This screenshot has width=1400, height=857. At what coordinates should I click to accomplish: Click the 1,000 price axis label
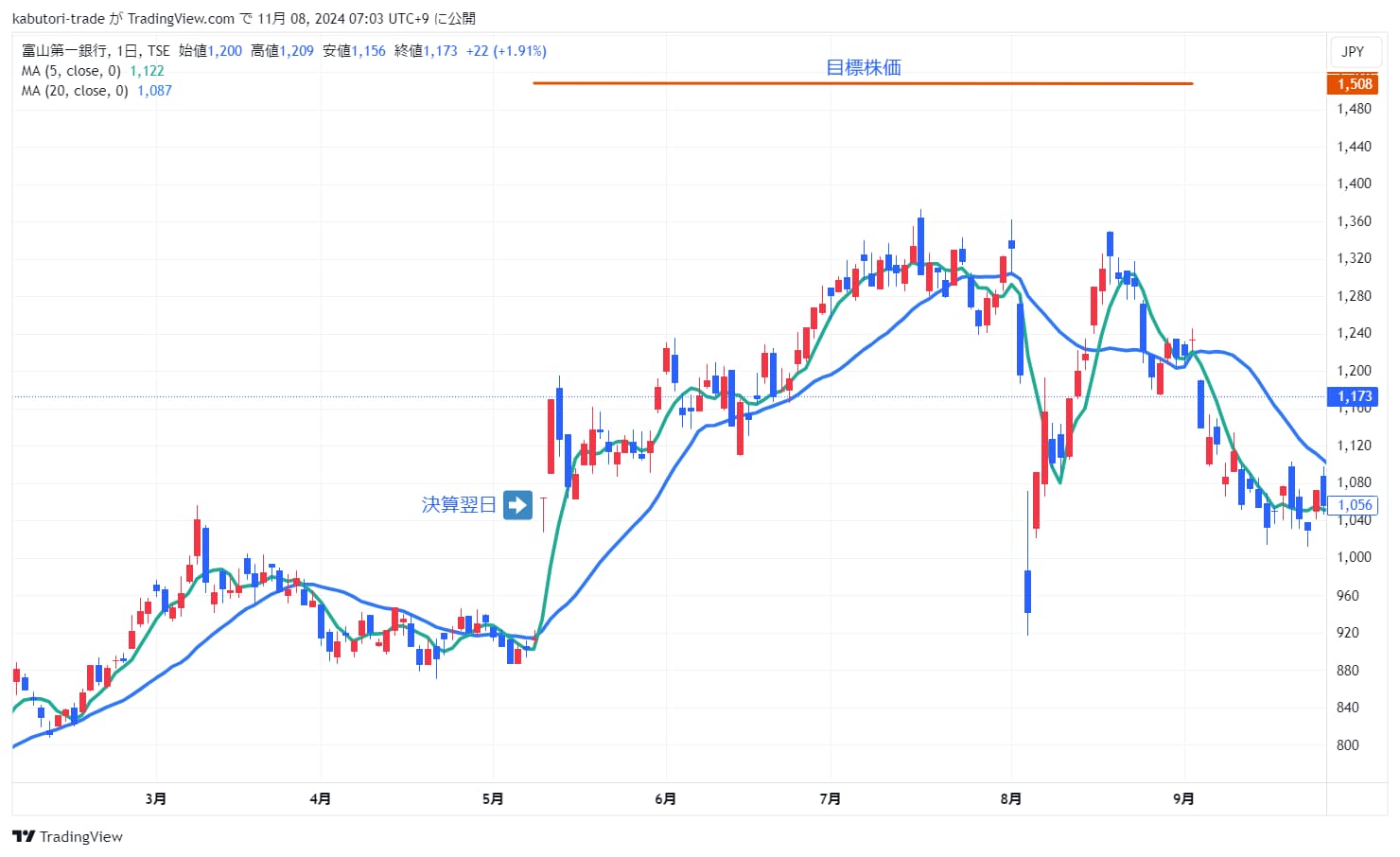point(1354,557)
